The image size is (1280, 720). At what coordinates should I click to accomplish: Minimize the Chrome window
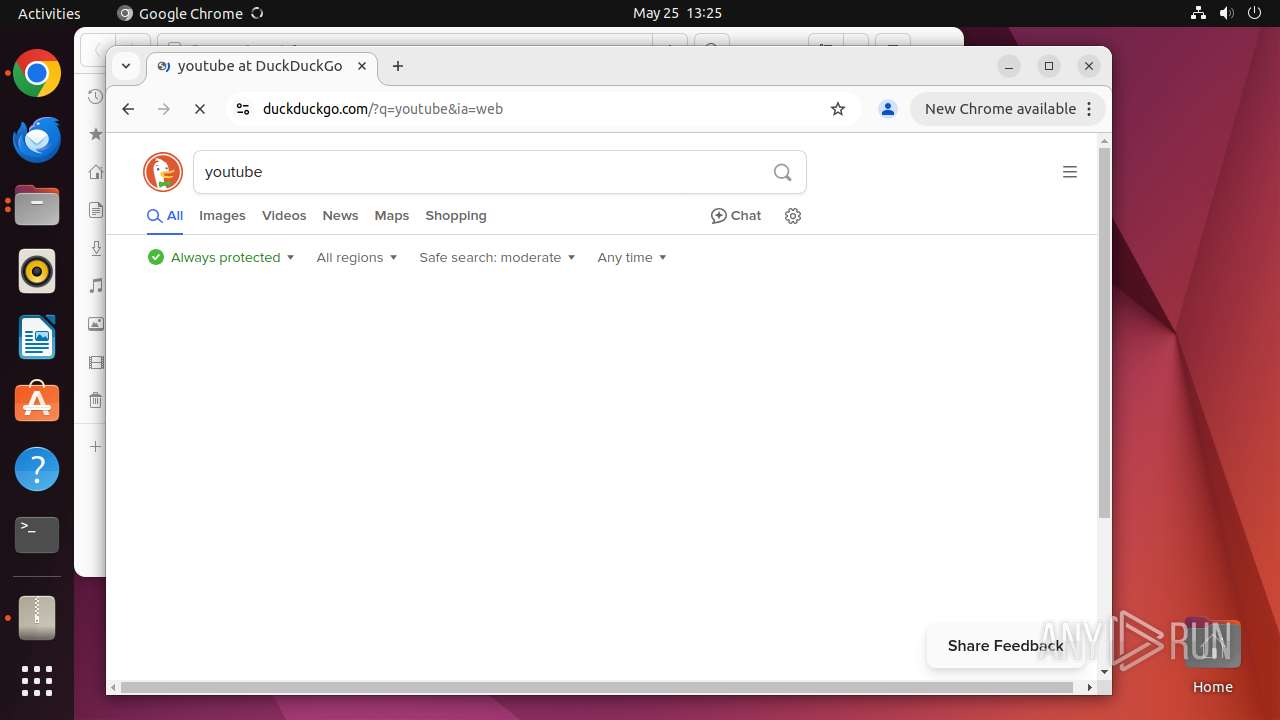coord(1009,66)
